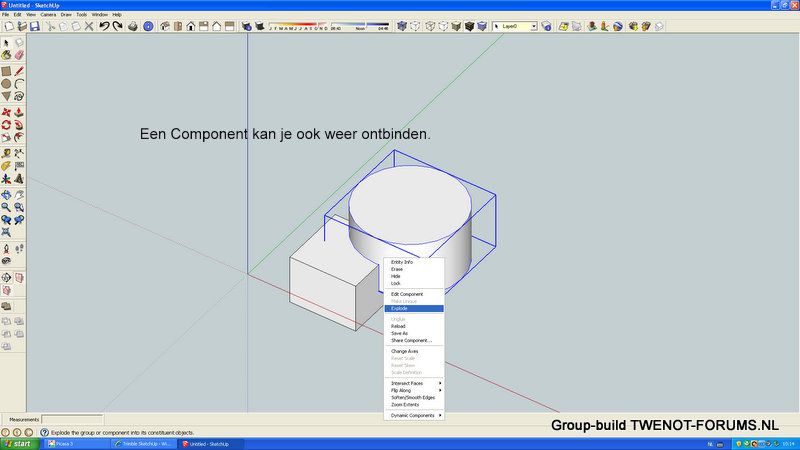800x450 pixels.
Task: Select the Arc tool
Action: coord(19,84)
